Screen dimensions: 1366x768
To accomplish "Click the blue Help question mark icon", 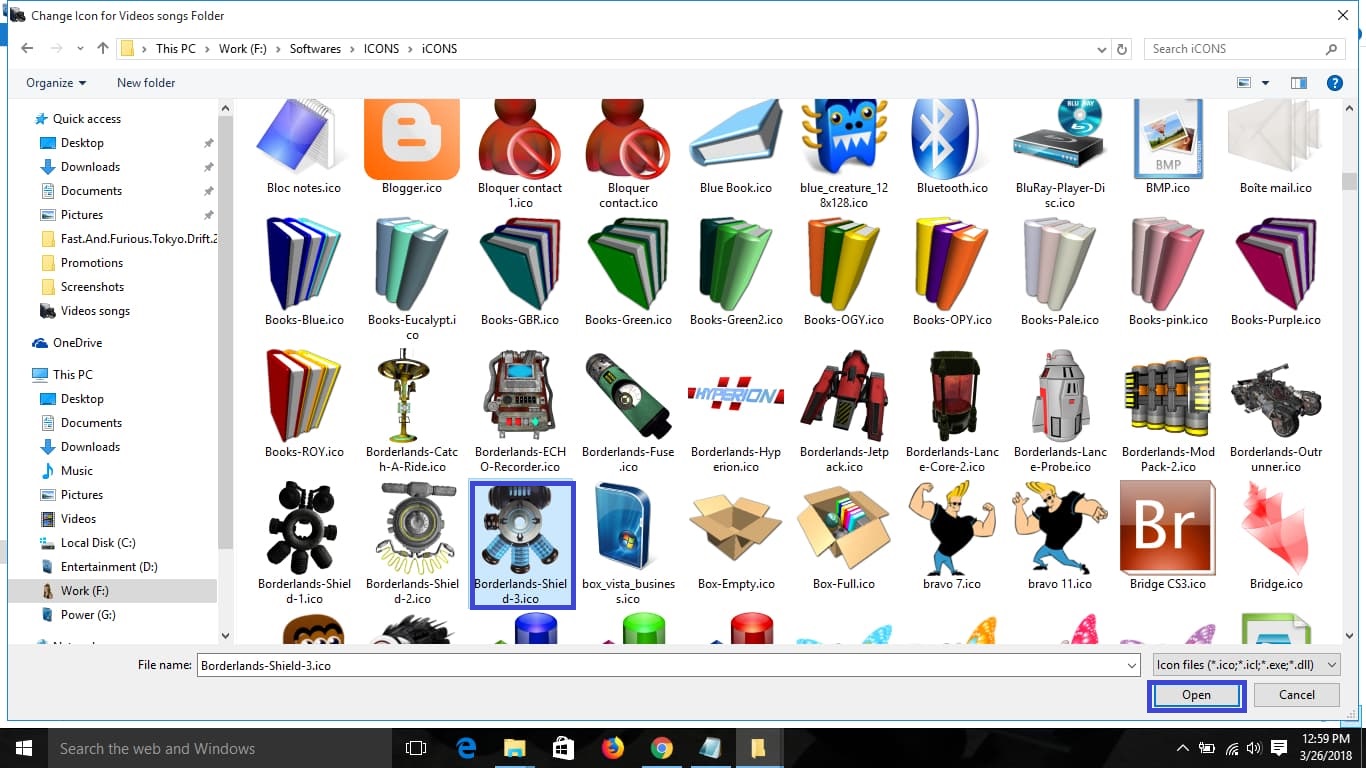I will click(1335, 83).
